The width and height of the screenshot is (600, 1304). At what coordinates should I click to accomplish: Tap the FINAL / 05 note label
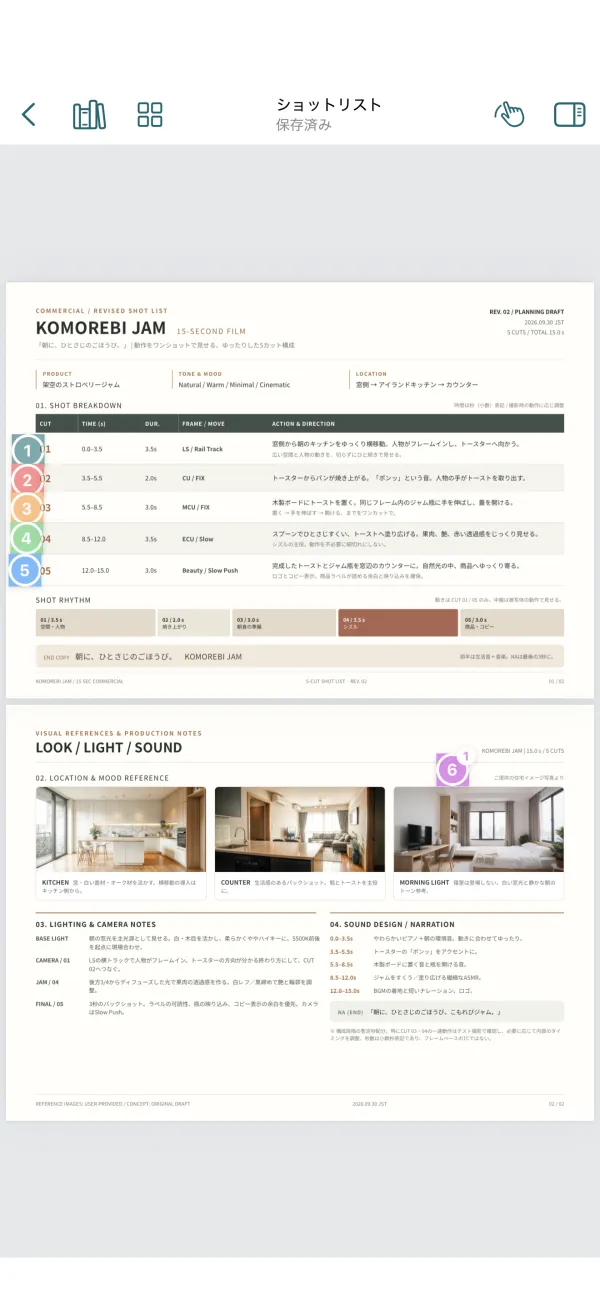(50, 1003)
